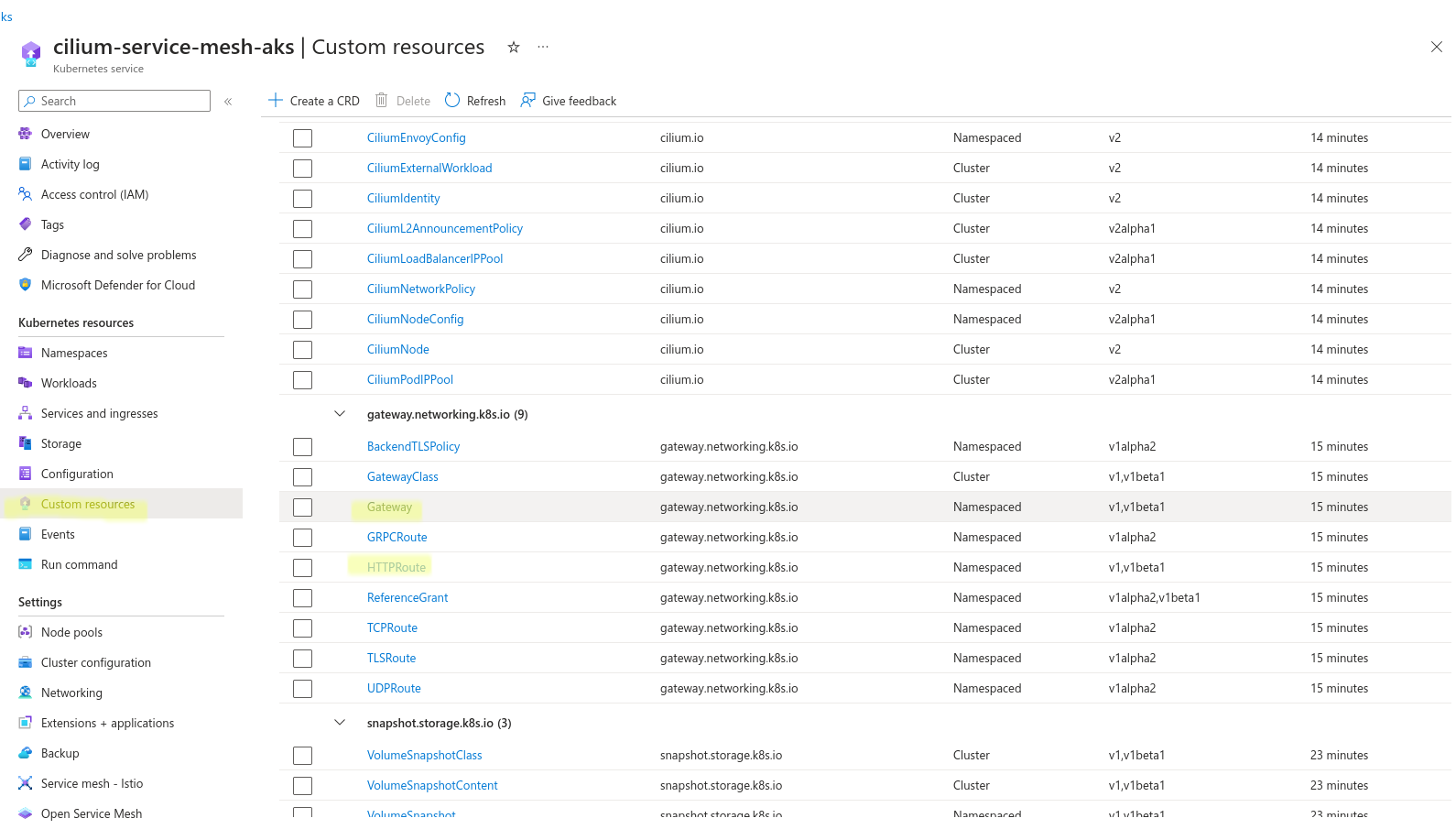
Task: Go to Workloads menu item
Action: 69,383
